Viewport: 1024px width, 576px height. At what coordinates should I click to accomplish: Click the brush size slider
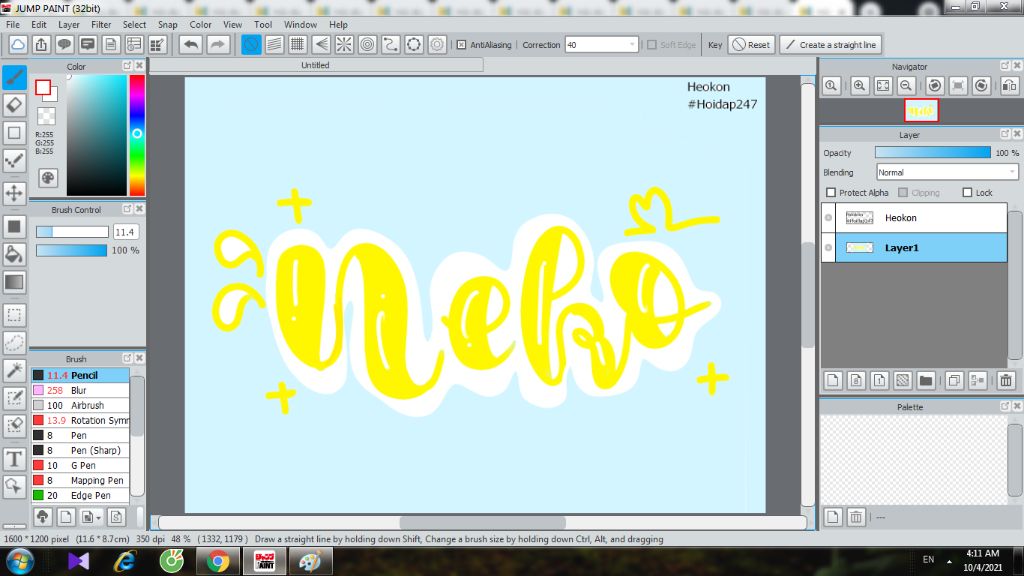(x=72, y=232)
